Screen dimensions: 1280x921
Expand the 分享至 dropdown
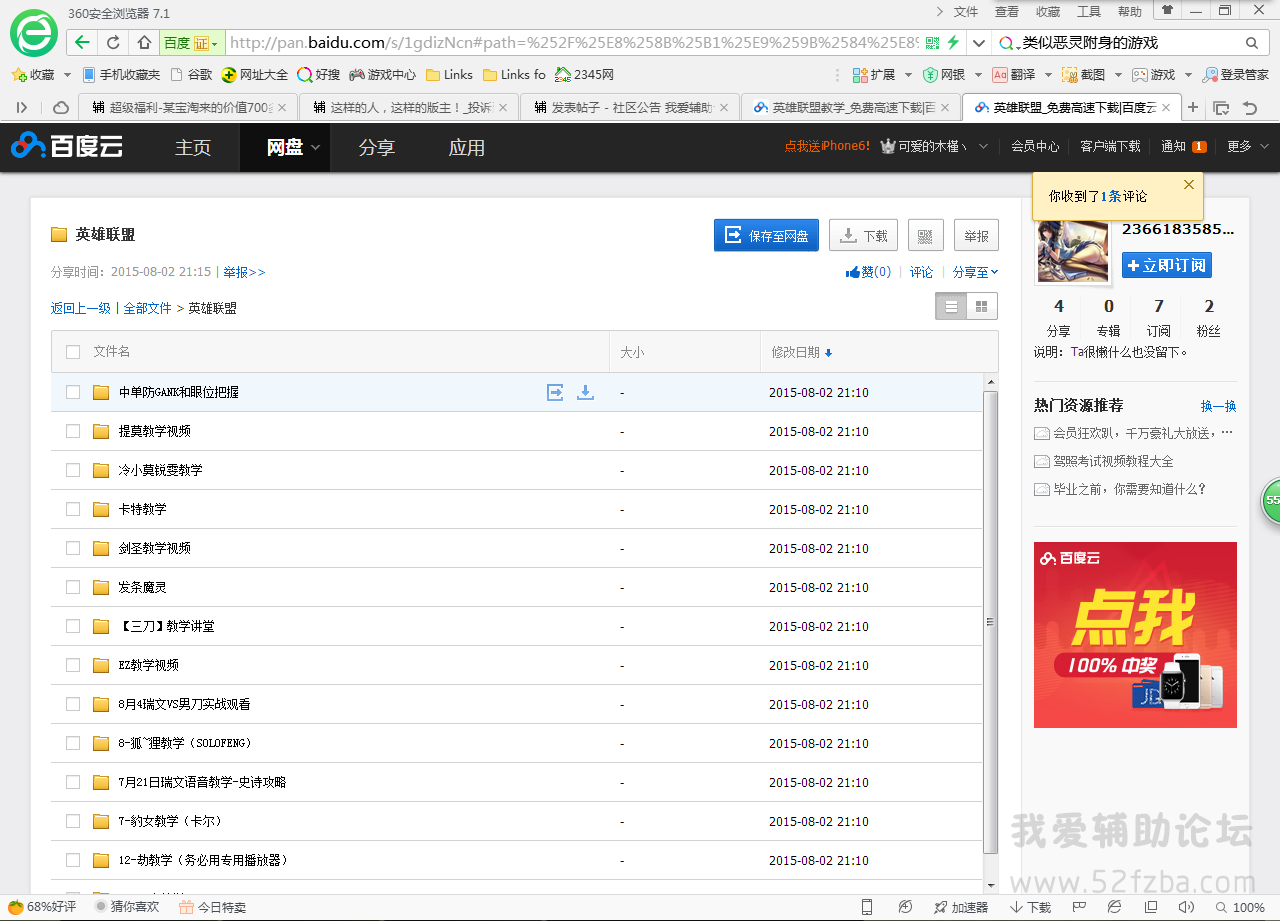click(975, 272)
